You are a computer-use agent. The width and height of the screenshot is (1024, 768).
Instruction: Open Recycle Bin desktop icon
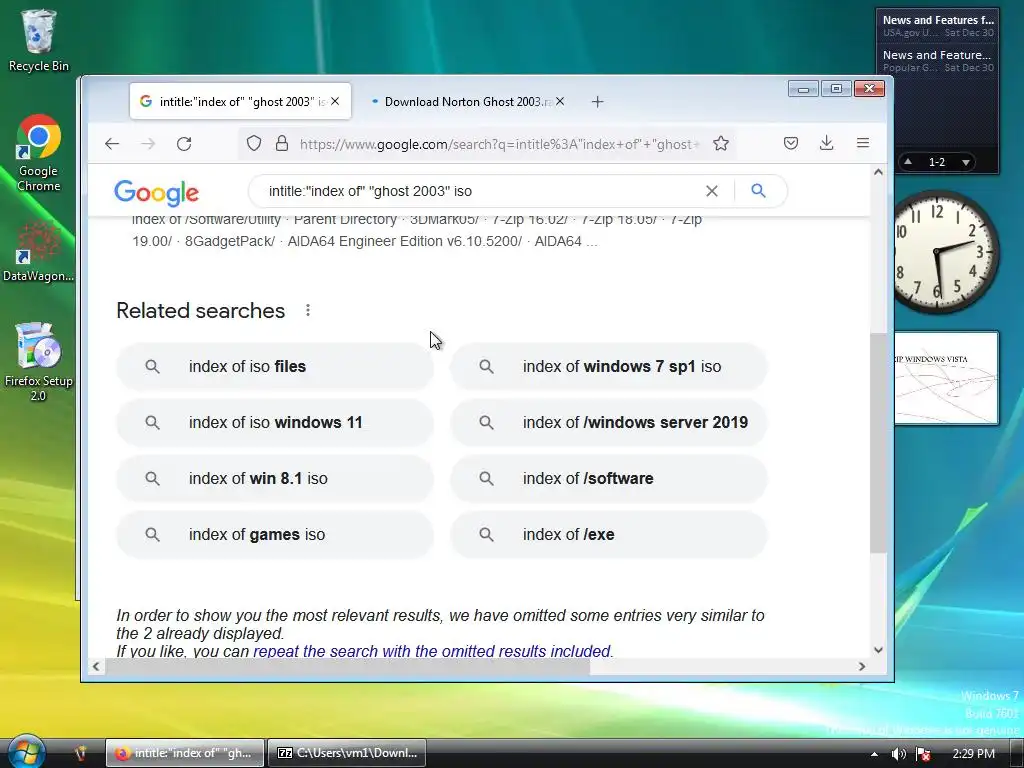click(39, 40)
